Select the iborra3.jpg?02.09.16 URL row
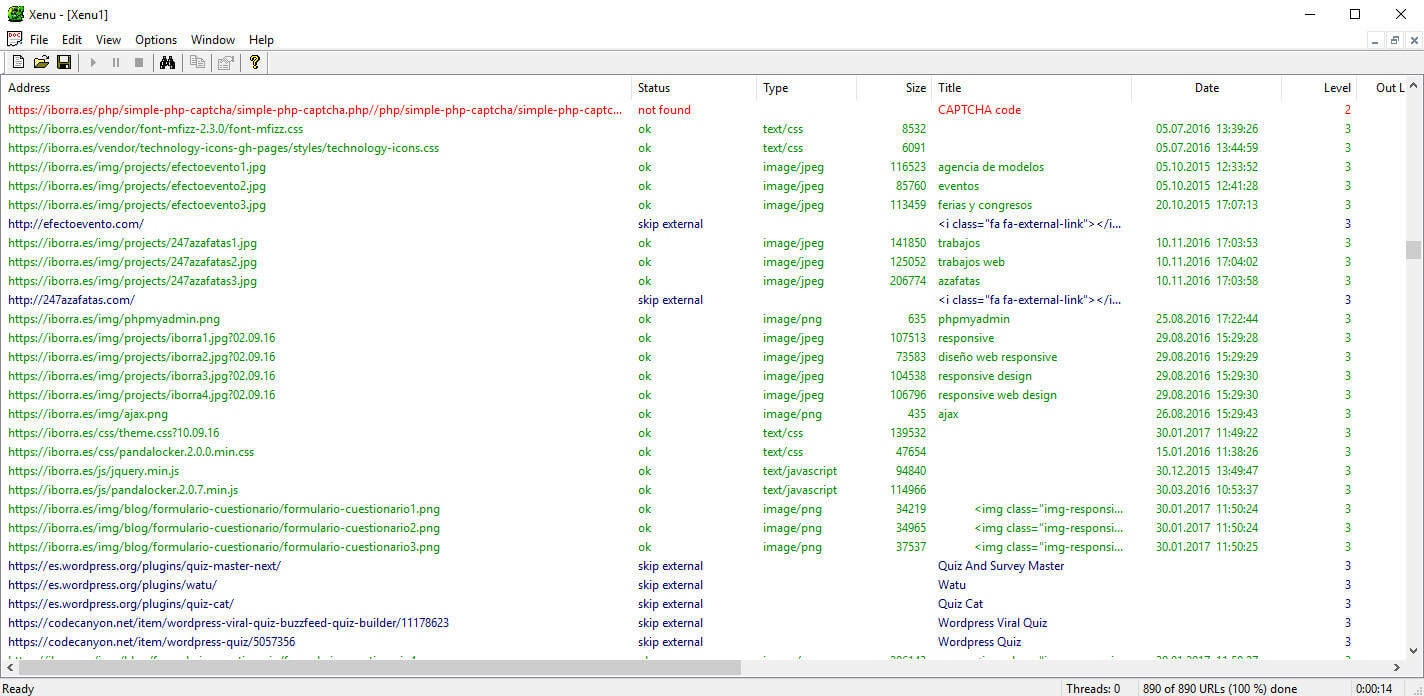 pos(142,376)
